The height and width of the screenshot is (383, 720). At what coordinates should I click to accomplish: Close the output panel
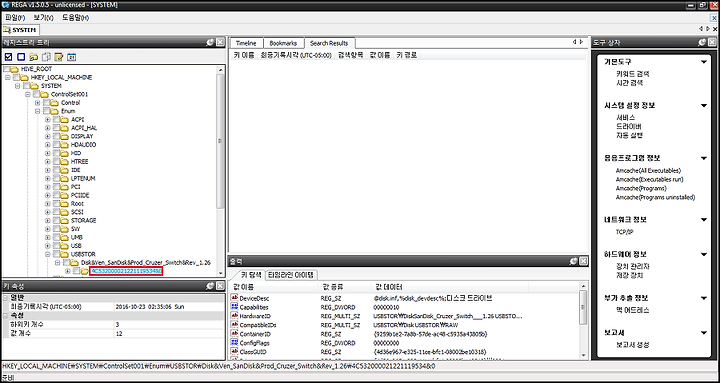coord(583,261)
